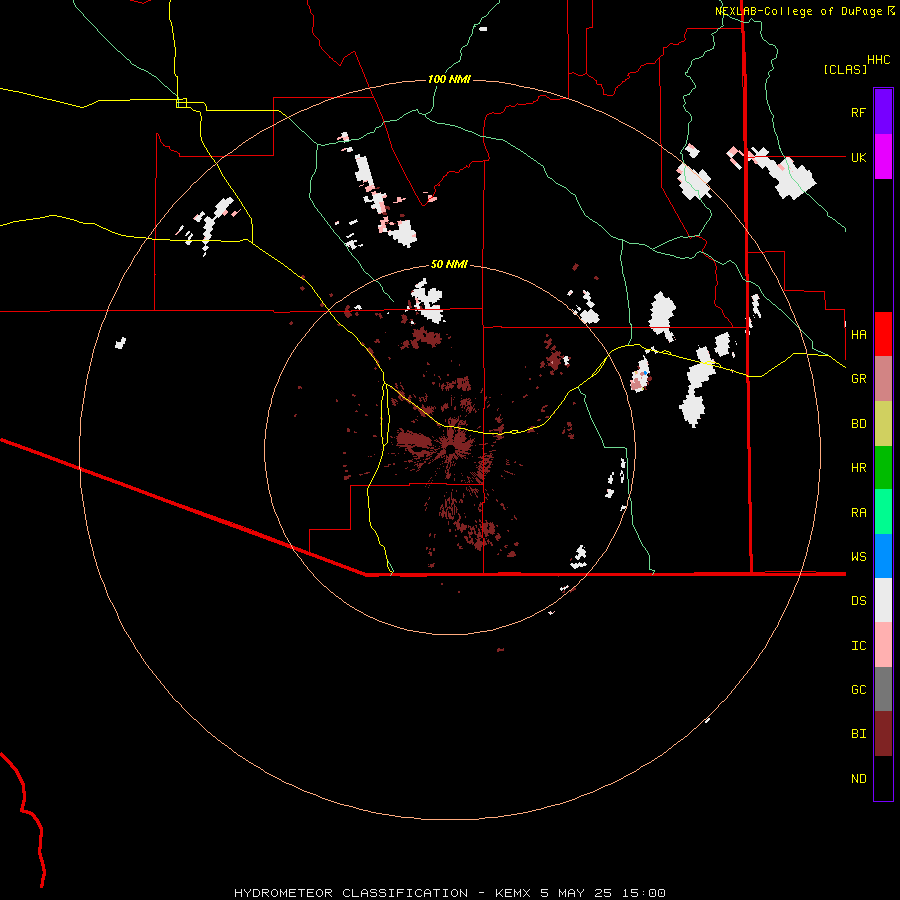Click the green HR legend swatch
The height and width of the screenshot is (900, 900).
coord(883,468)
